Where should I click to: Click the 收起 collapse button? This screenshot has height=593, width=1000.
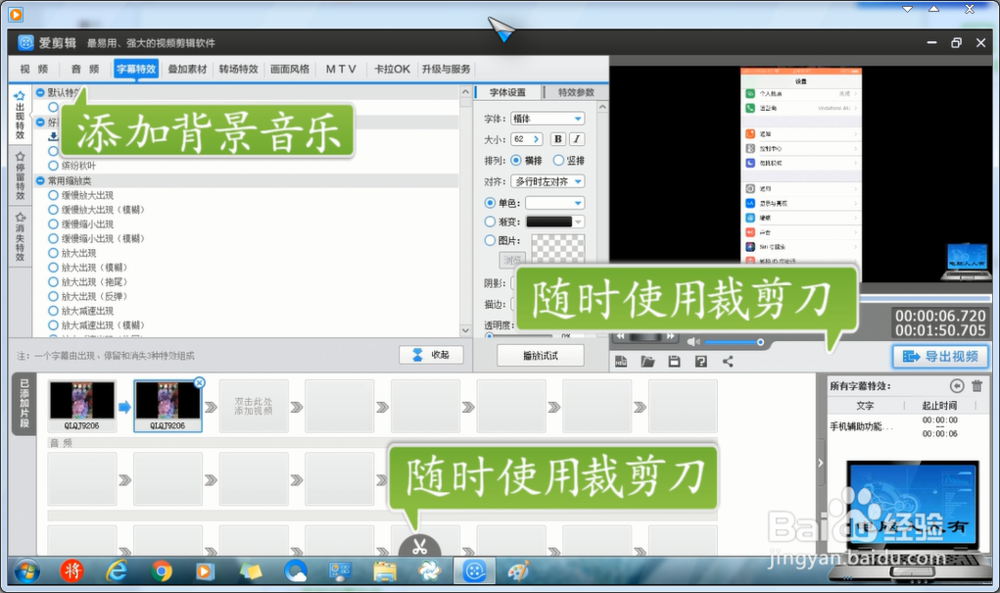431,355
